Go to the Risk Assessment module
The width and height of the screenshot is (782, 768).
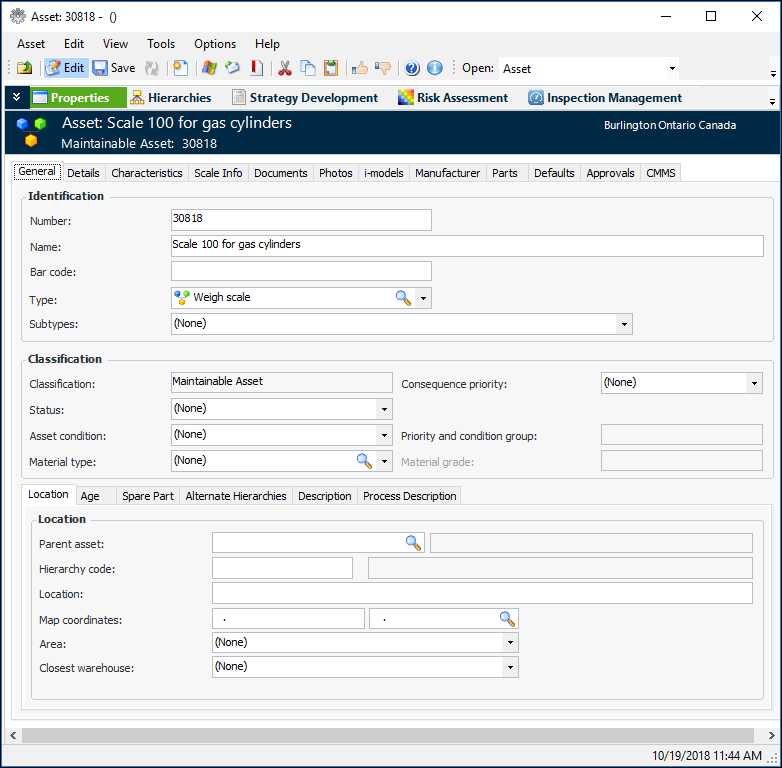[452, 98]
